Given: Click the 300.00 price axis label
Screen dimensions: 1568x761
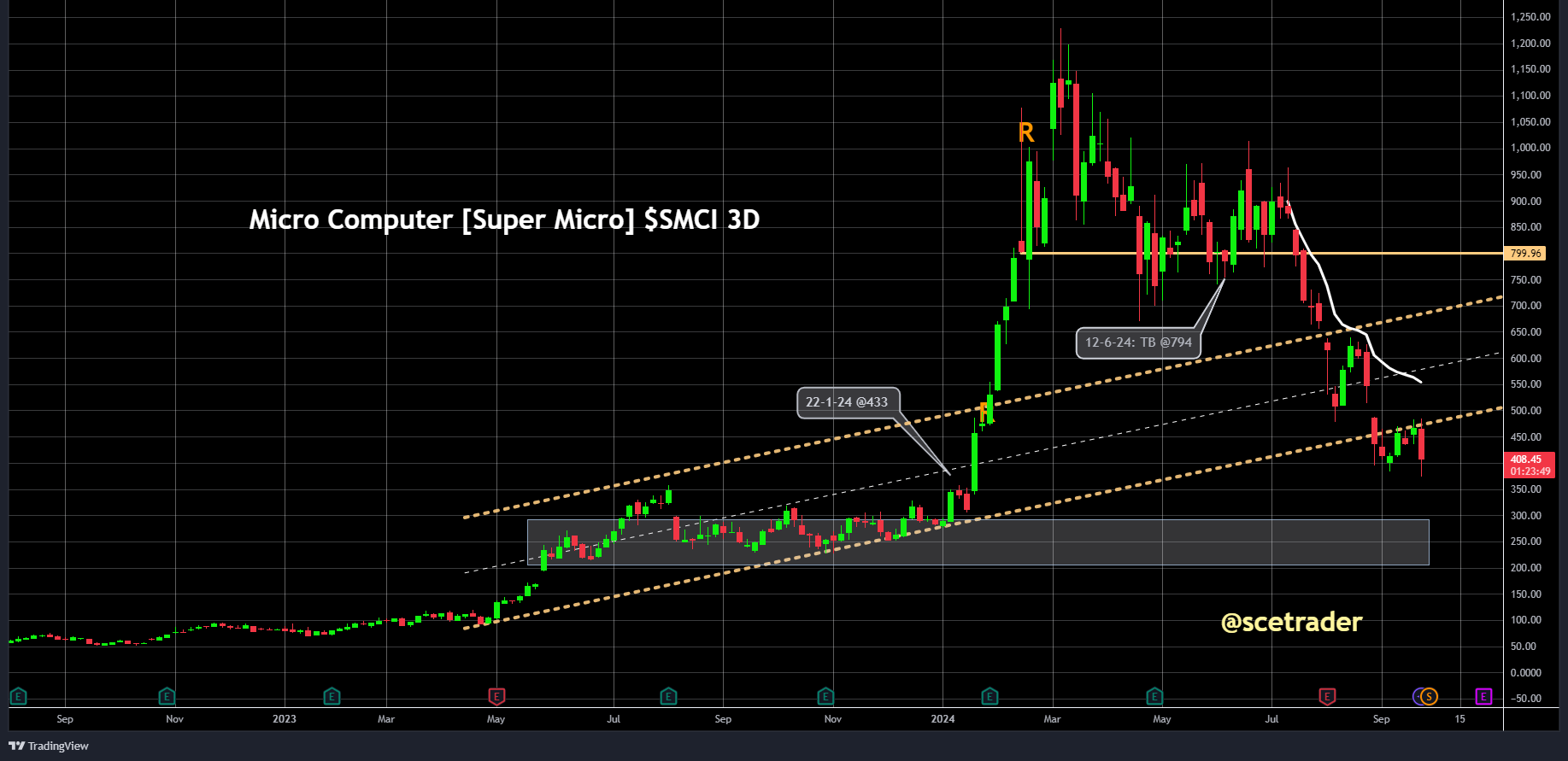Looking at the screenshot, I should click(1526, 516).
